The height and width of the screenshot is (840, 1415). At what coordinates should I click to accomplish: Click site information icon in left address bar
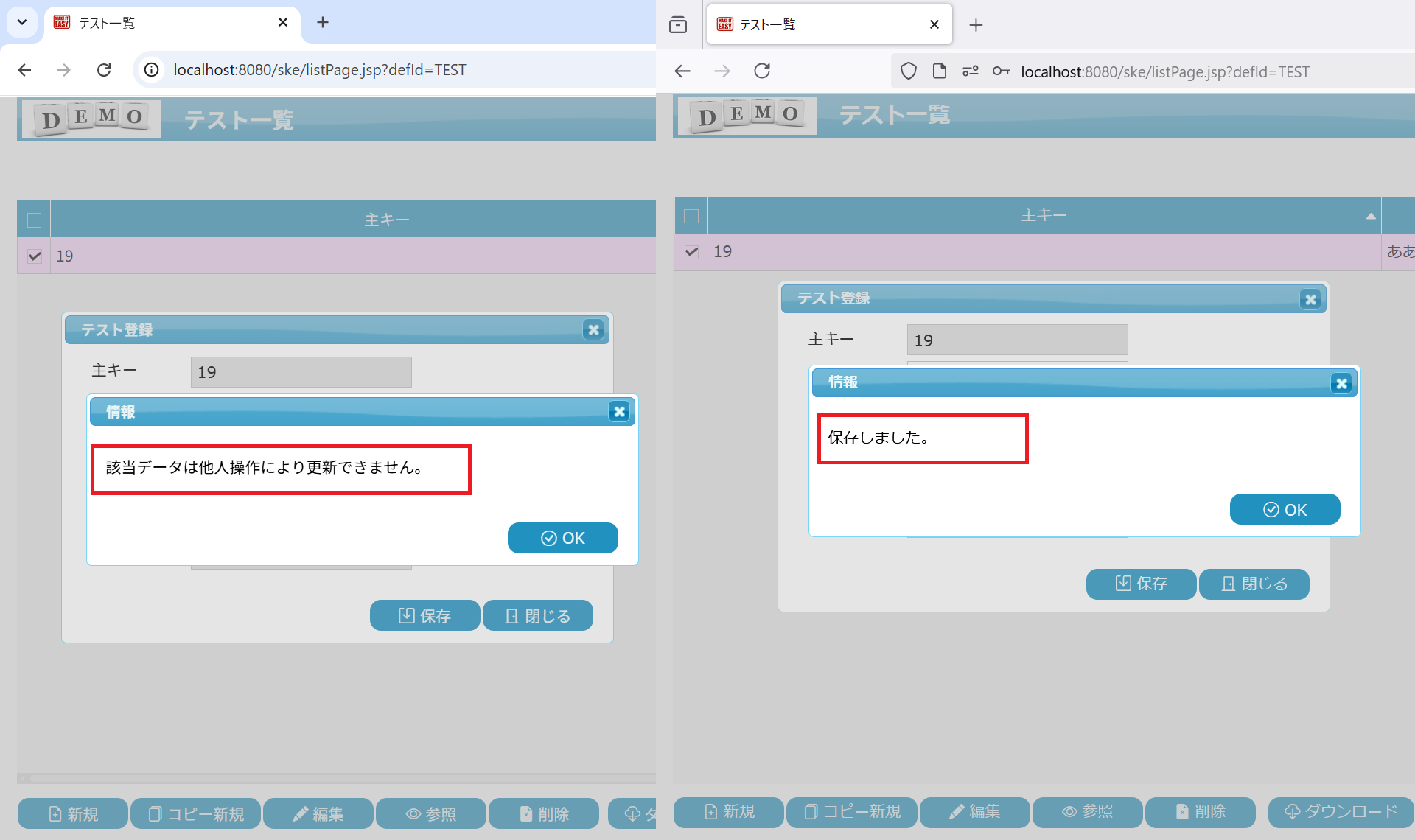151,70
